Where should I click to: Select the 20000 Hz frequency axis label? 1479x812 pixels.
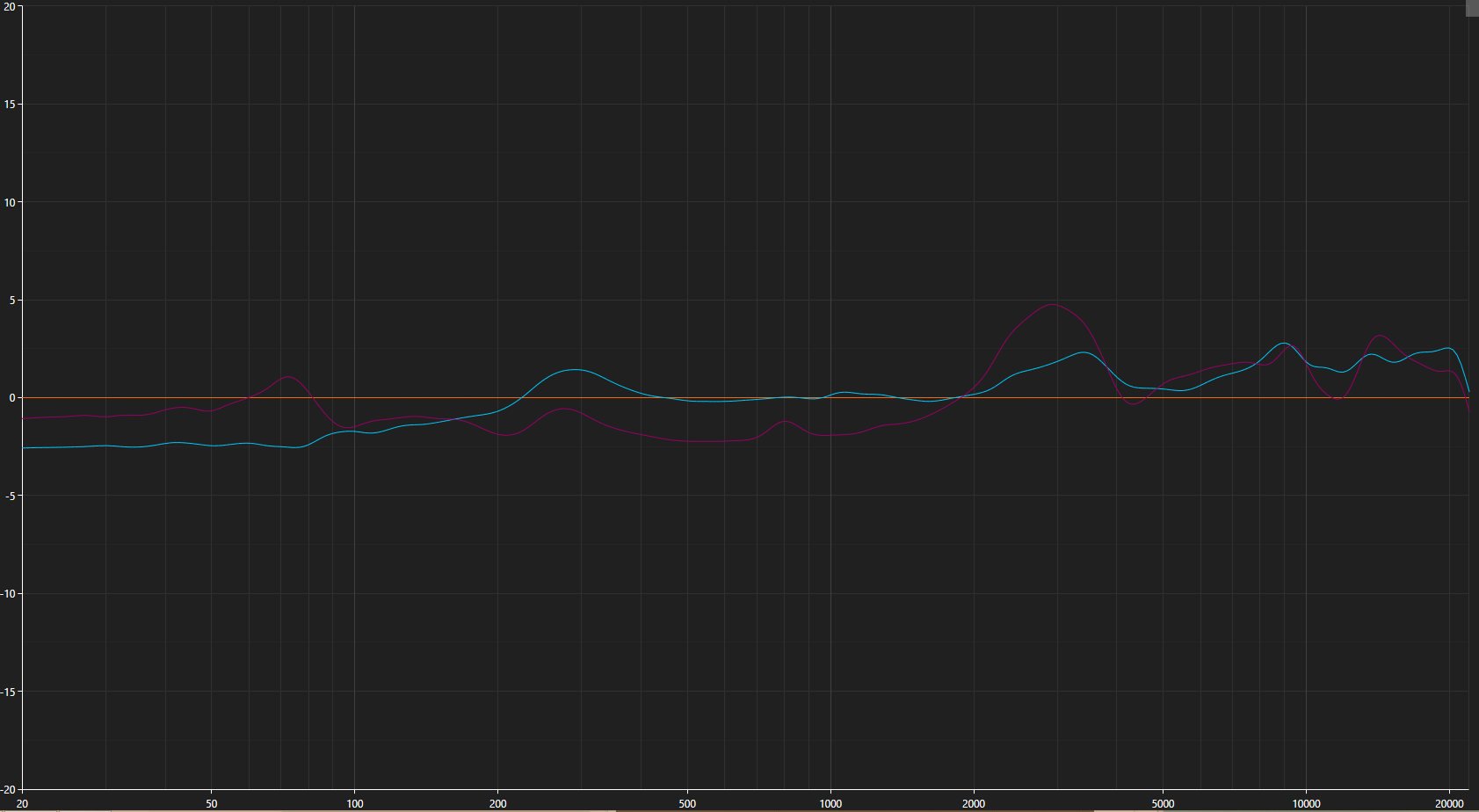[x=1450, y=803]
